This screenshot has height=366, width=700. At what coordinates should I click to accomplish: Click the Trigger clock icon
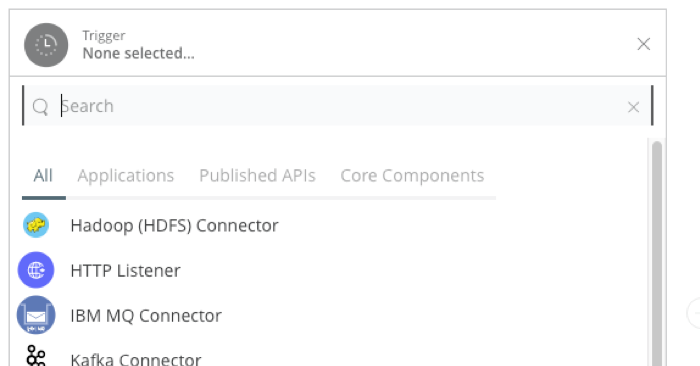click(46, 45)
